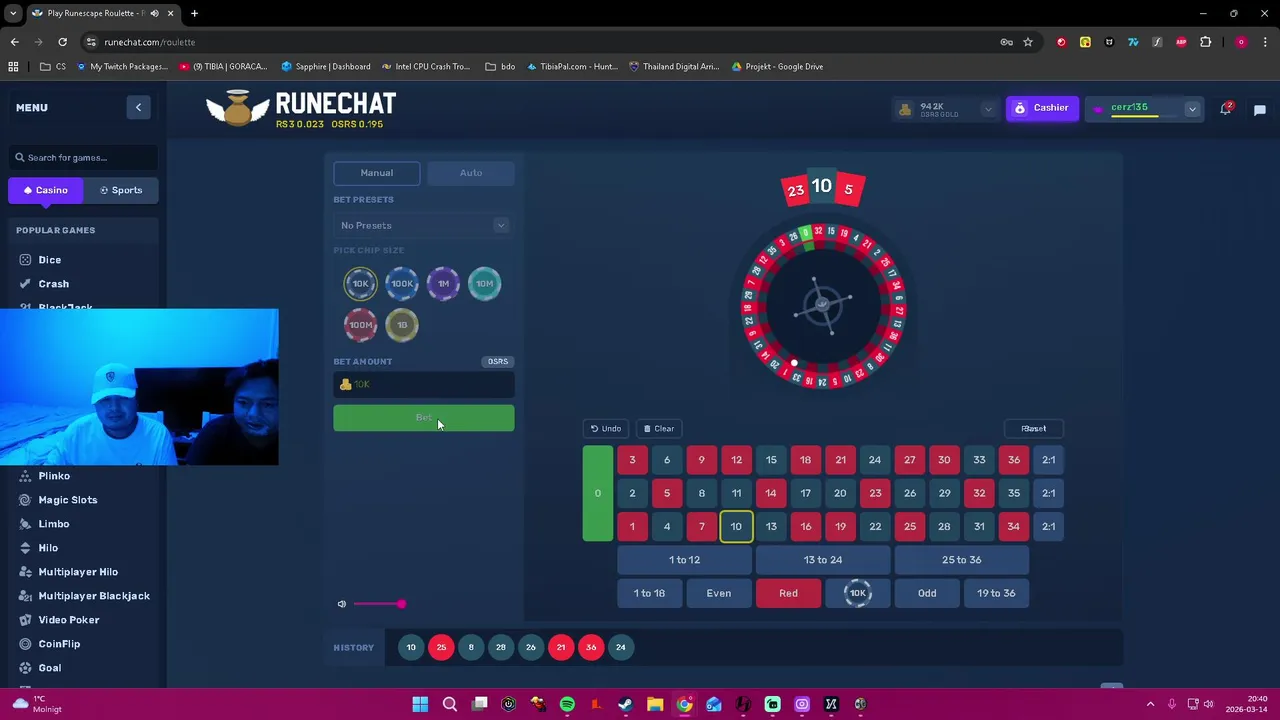The image size is (1280, 720).
Task: Bet on green 0
Action: (x=598, y=493)
